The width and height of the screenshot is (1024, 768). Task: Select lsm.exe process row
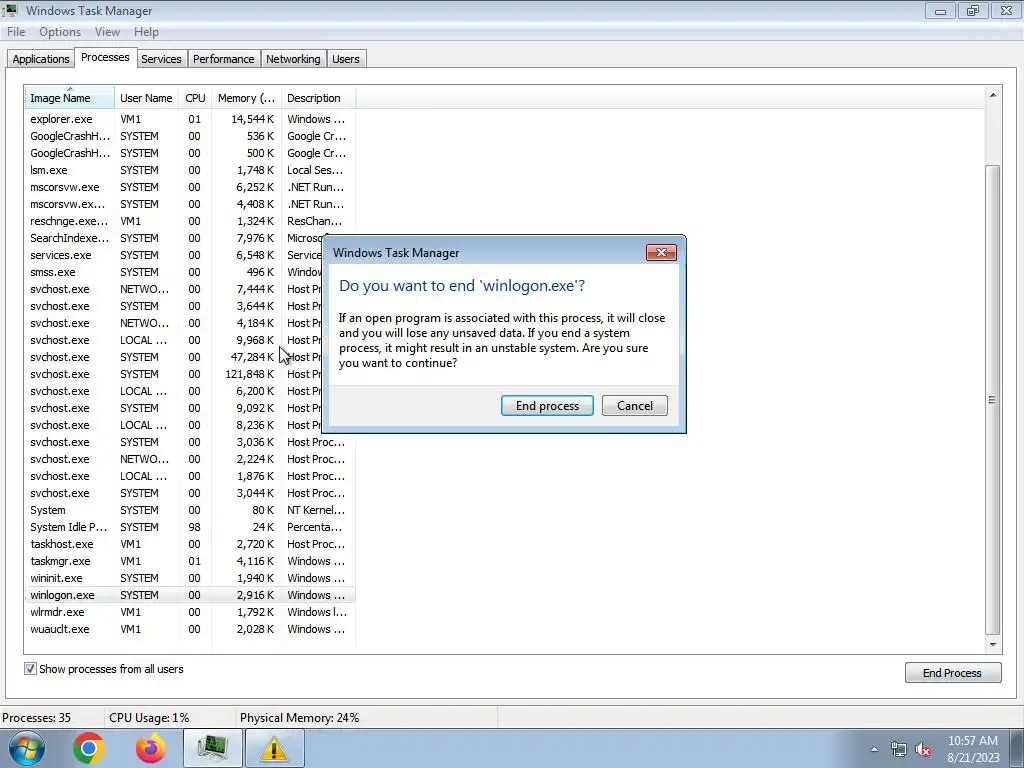pos(189,170)
